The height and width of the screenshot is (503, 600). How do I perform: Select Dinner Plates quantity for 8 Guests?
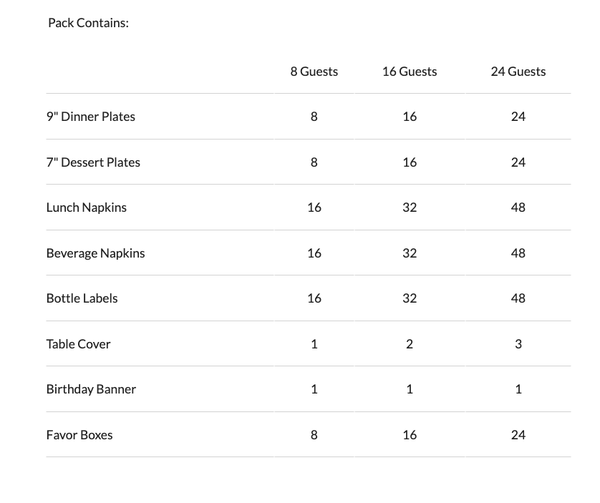point(314,116)
